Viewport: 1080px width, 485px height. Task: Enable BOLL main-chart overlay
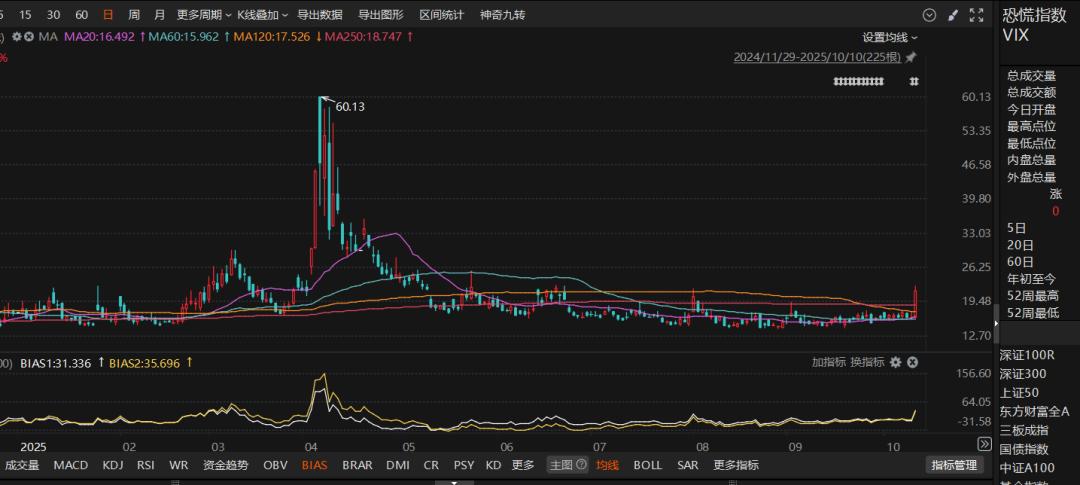tap(647, 465)
